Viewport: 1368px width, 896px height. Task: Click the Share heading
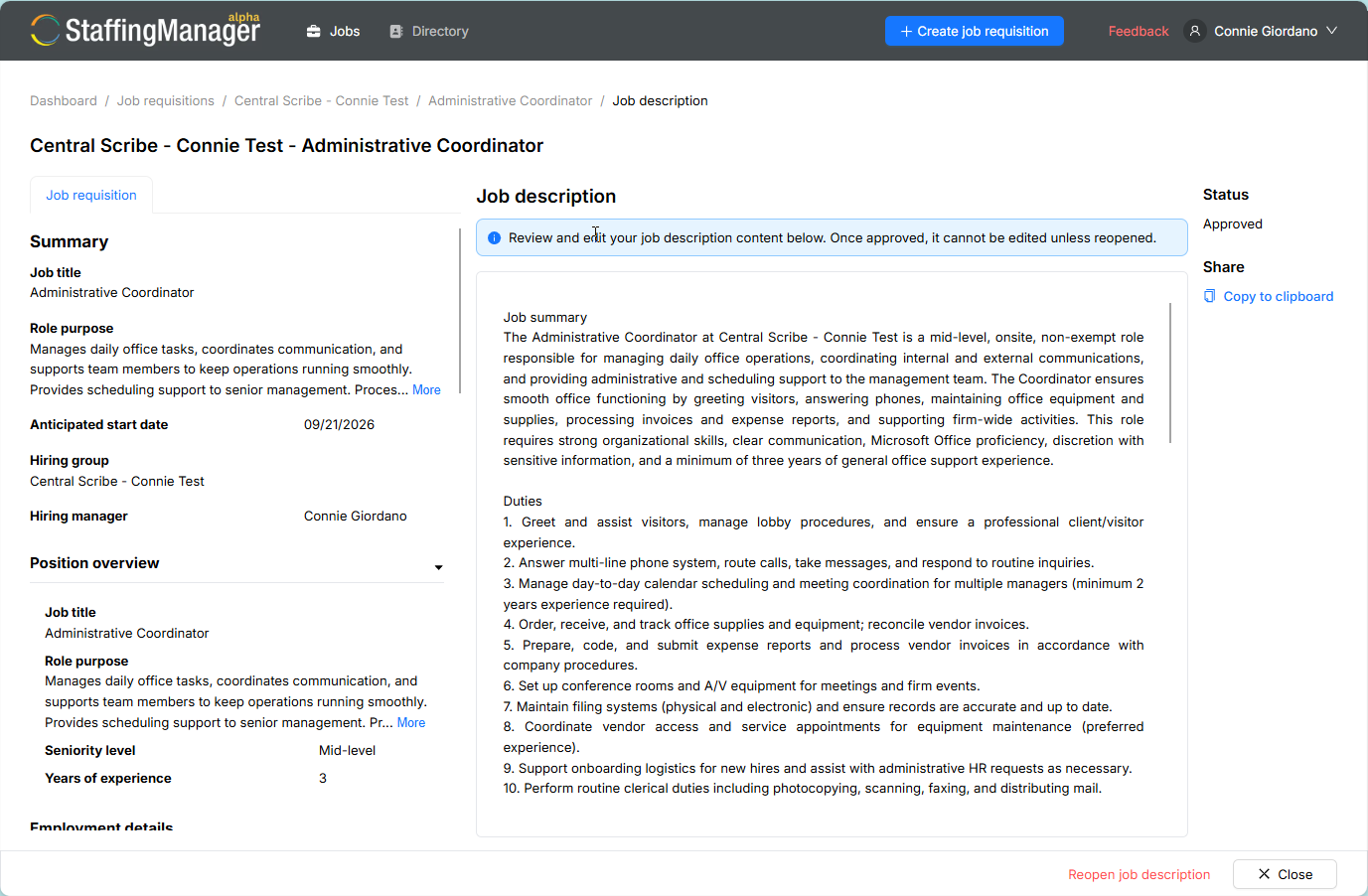click(x=1224, y=267)
